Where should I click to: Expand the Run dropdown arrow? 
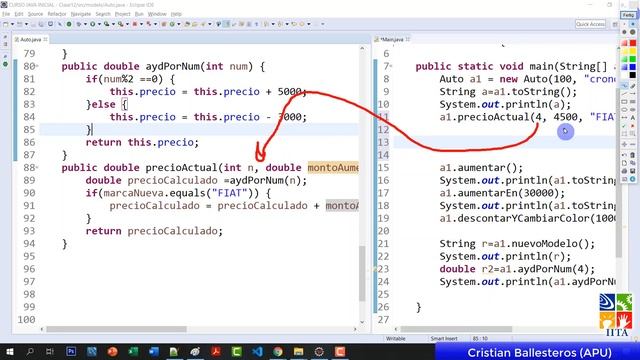pos(99,24)
